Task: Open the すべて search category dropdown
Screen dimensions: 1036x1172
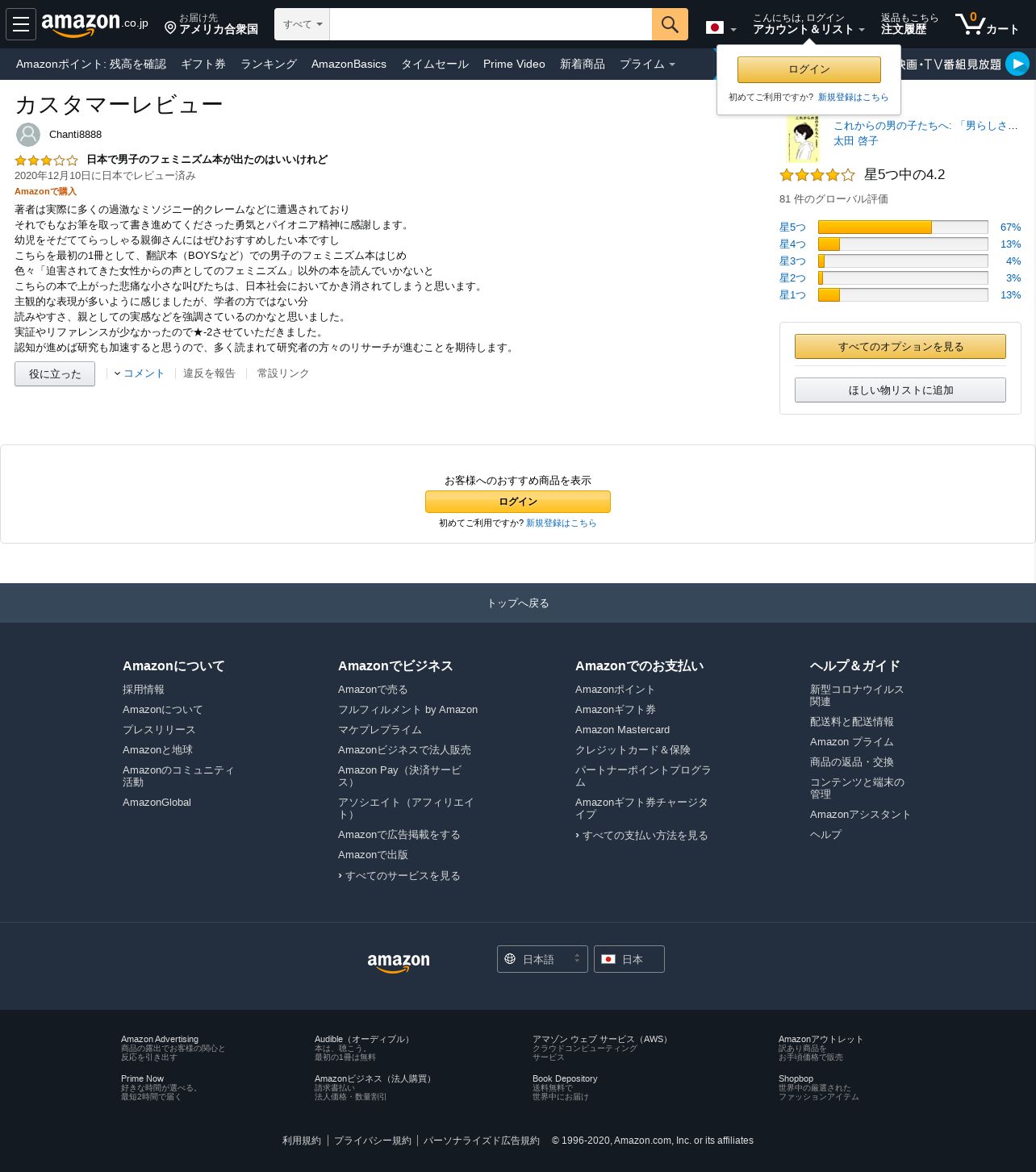Action: tap(303, 24)
